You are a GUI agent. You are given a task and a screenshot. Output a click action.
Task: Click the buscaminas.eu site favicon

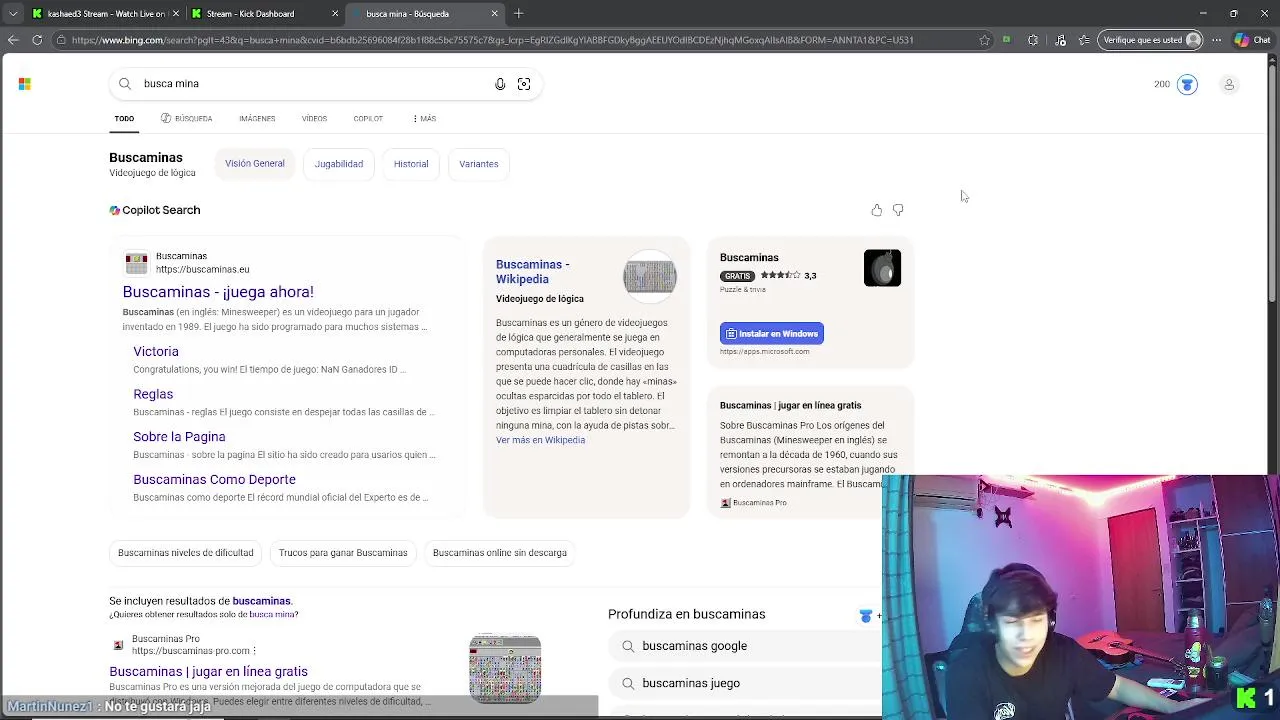pyautogui.click(x=136, y=263)
